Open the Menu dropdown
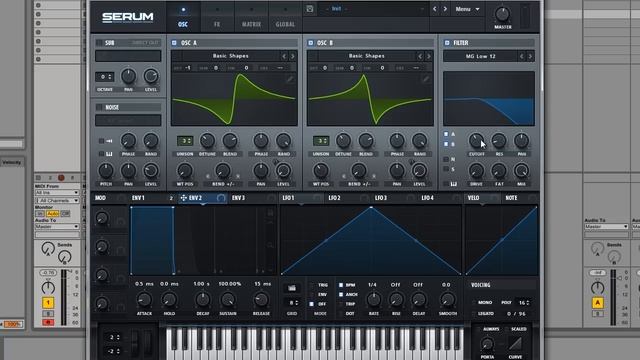 coord(467,9)
